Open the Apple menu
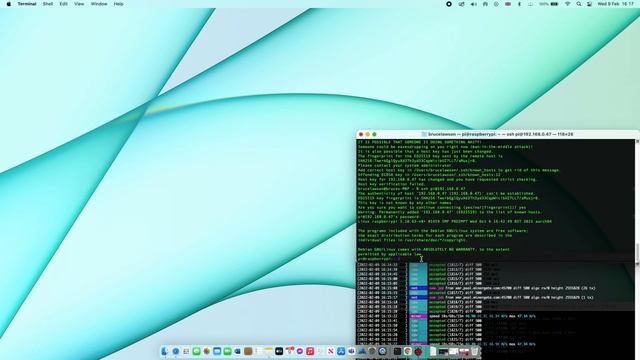 tap(9, 4)
